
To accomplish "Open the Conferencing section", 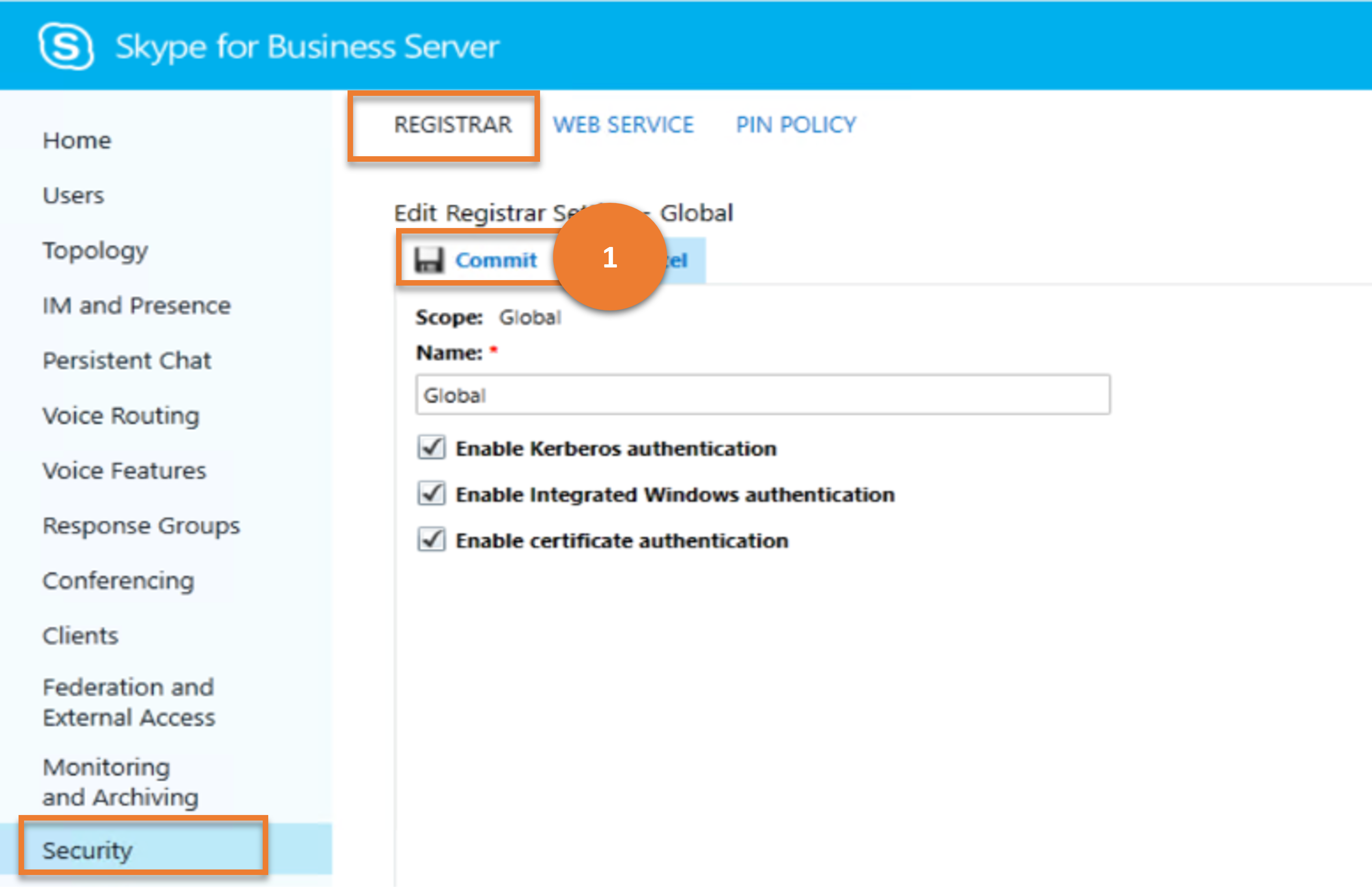I will (118, 581).
